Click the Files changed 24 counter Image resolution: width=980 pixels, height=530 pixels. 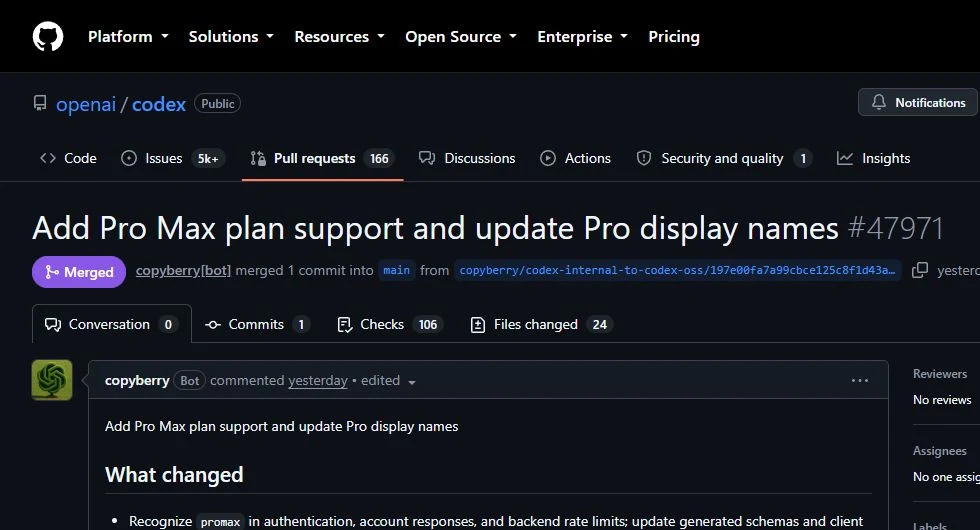coord(599,324)
